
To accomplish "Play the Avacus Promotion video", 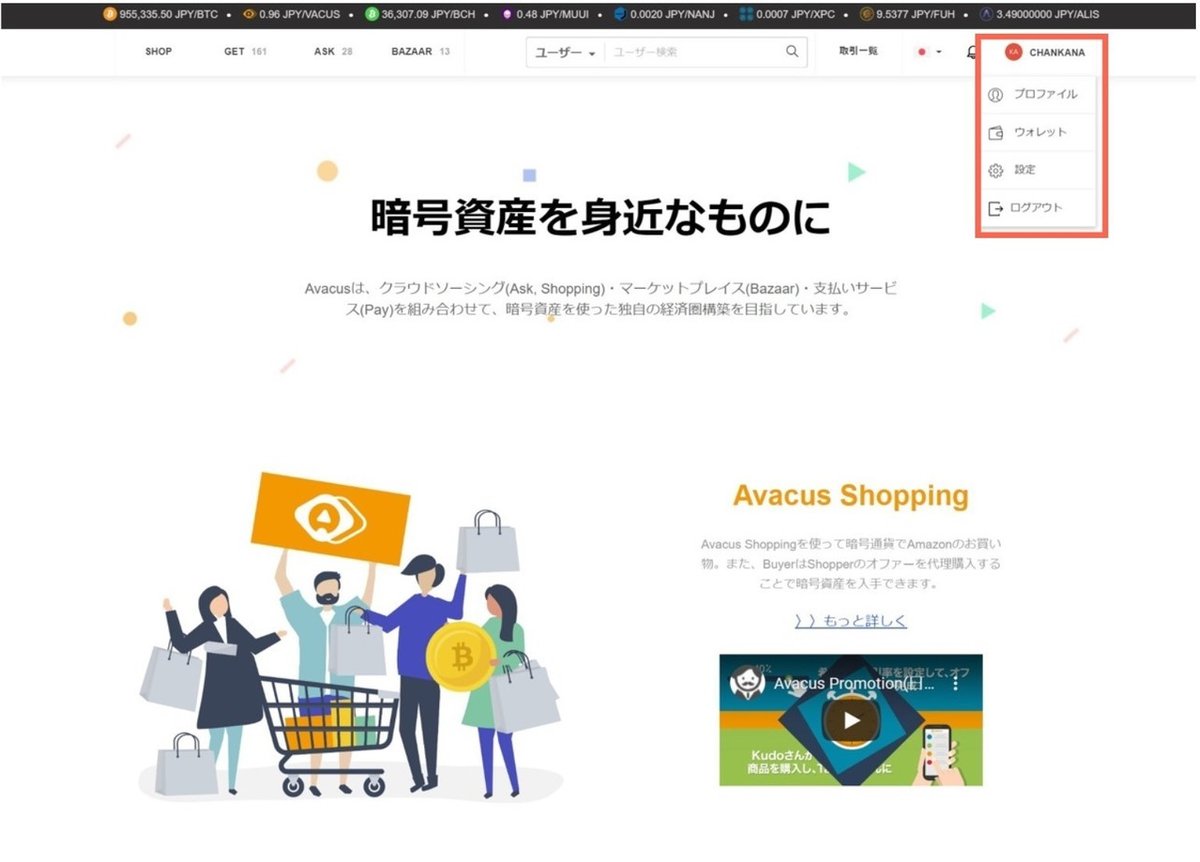I will tap(850, 719).
